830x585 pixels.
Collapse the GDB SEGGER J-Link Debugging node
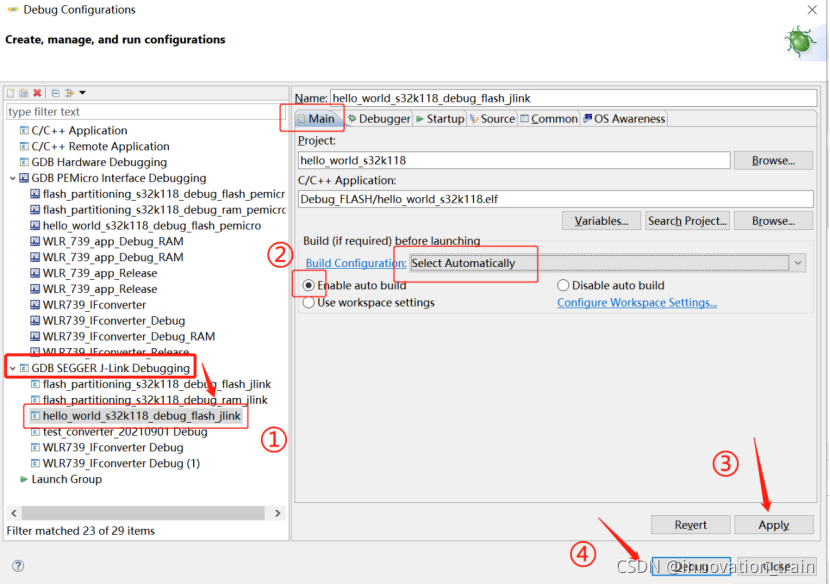(13, 368)
